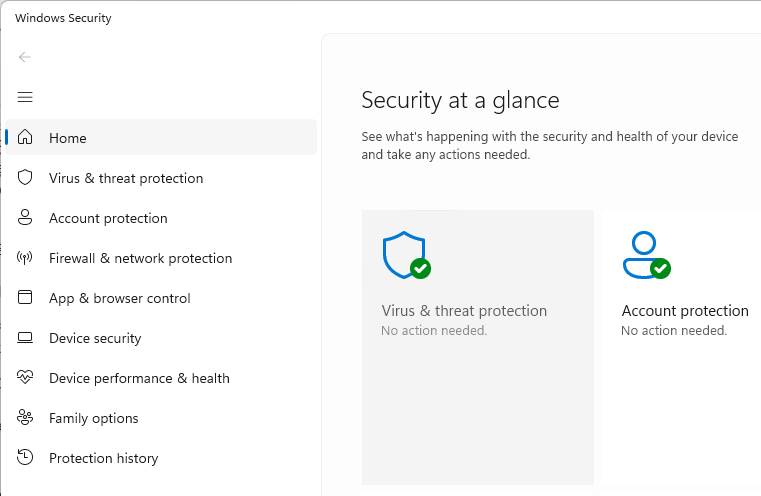Click the family people icon in sidebar
The height and width of the screenshot is (496, 761).
tap(25, 417)
